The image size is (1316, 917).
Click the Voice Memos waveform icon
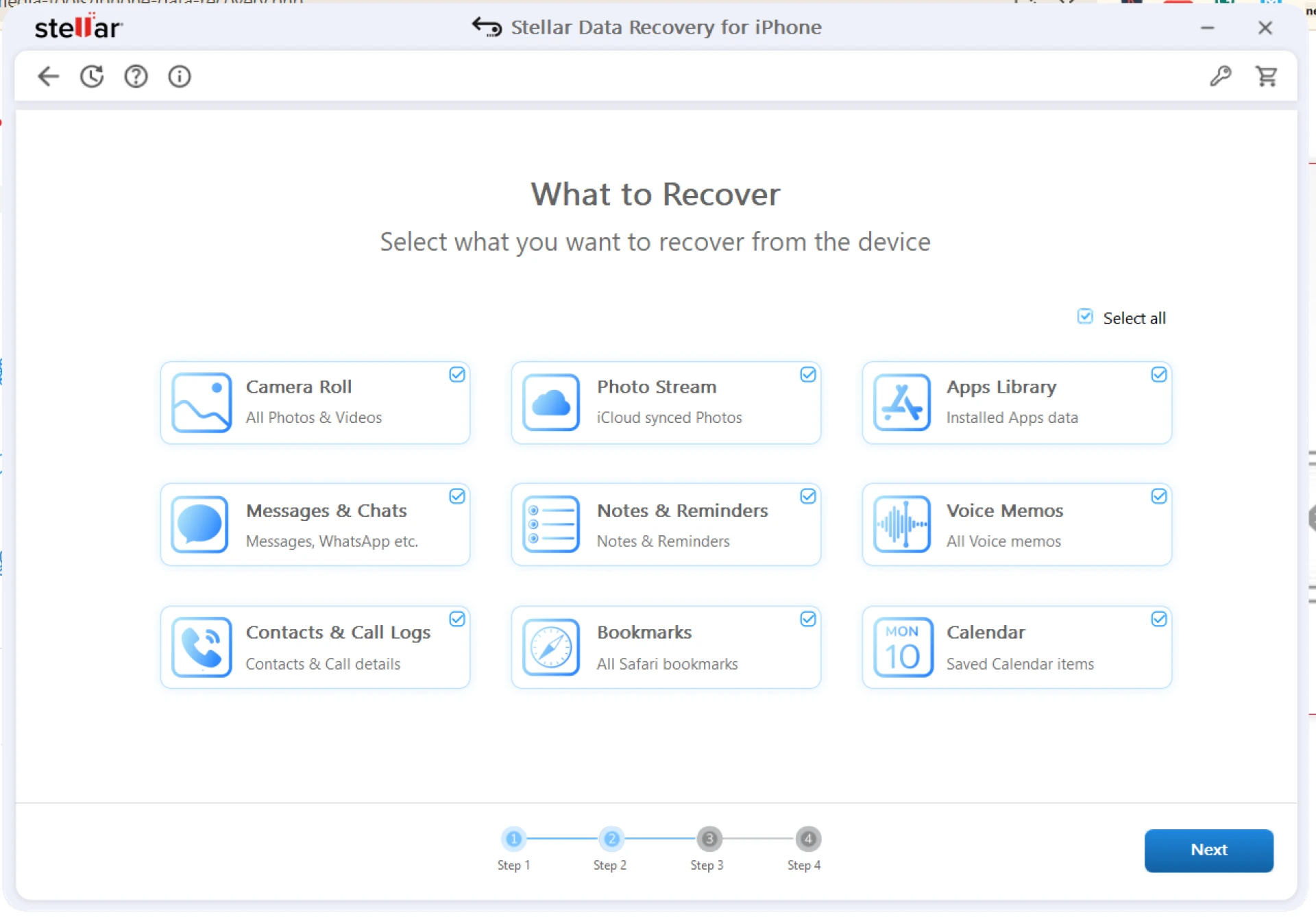902,524
